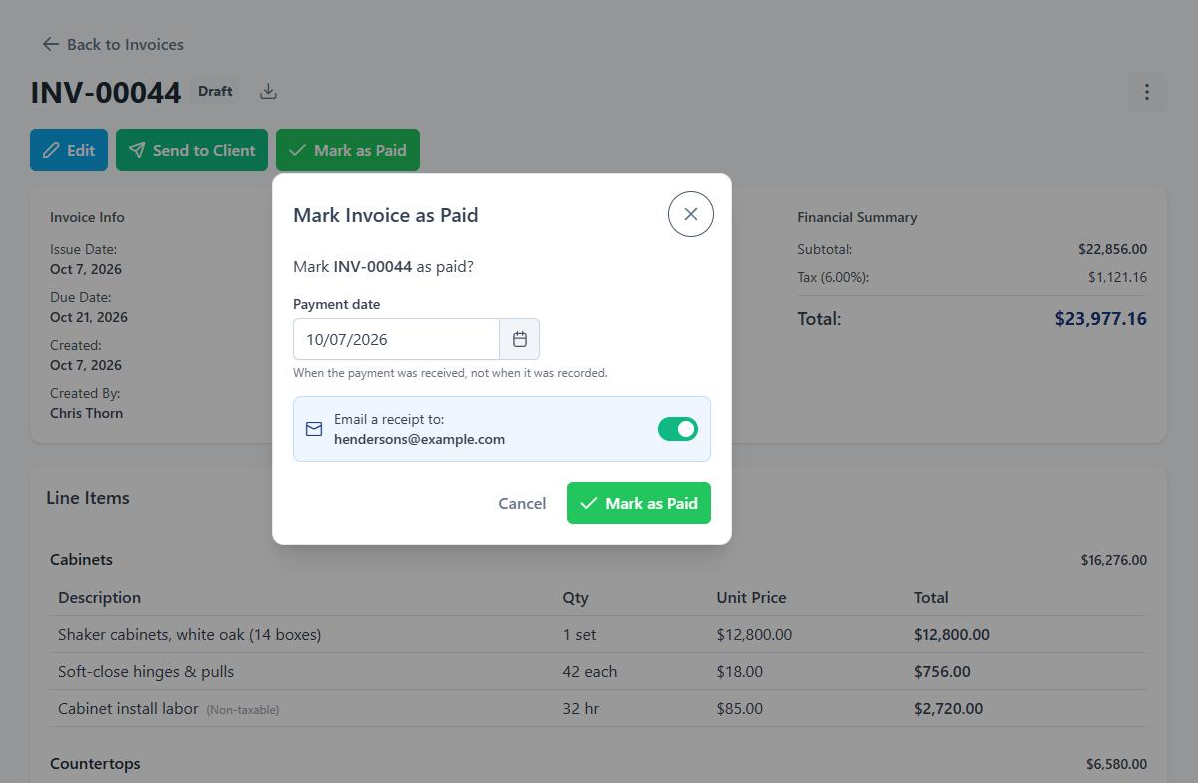Click the Countertops total $6,580.00
1198x783 pixels.
point(1116,764)
